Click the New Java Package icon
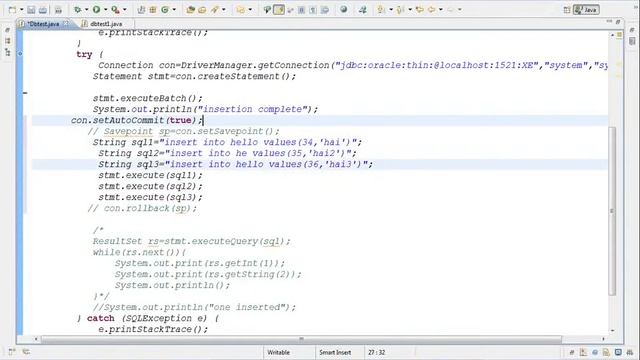The height and width of the screenshot is (360, 640). pos(153,9)
